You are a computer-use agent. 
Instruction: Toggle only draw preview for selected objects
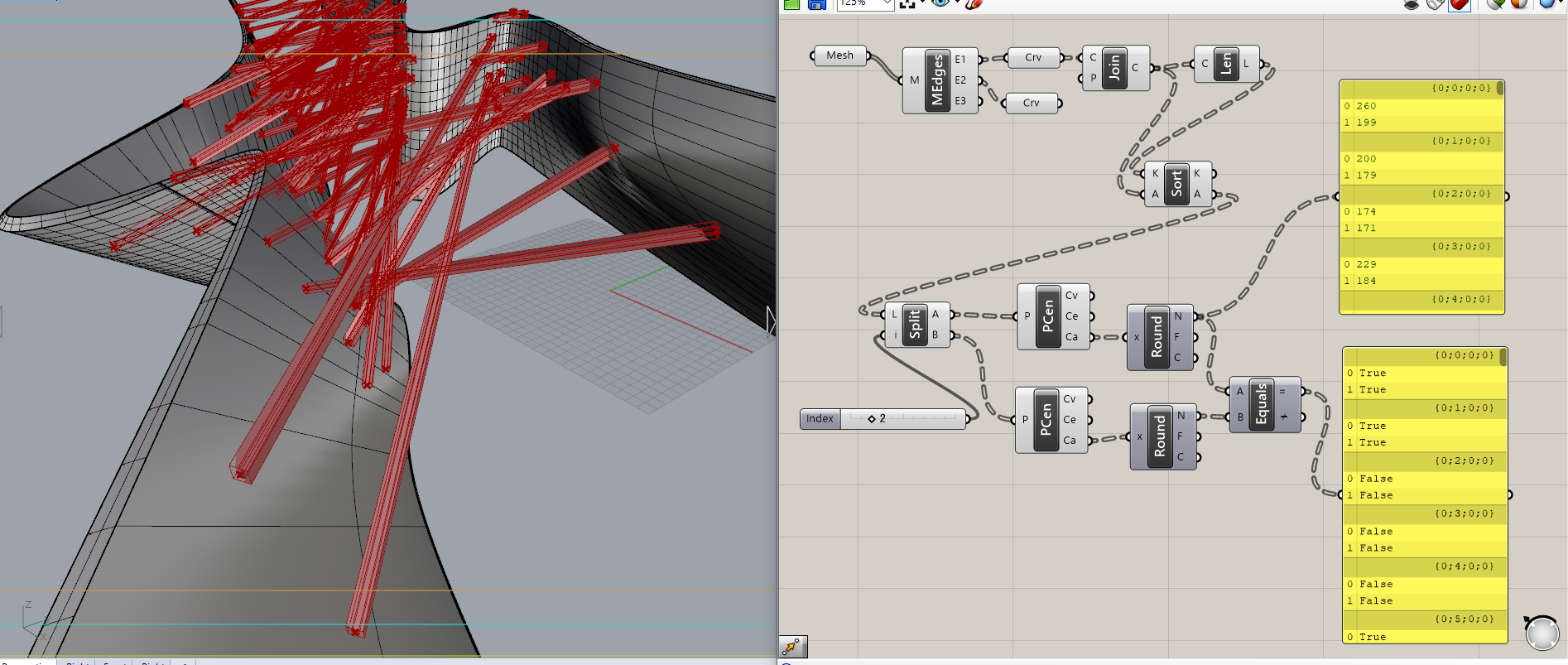(1495, 4)
